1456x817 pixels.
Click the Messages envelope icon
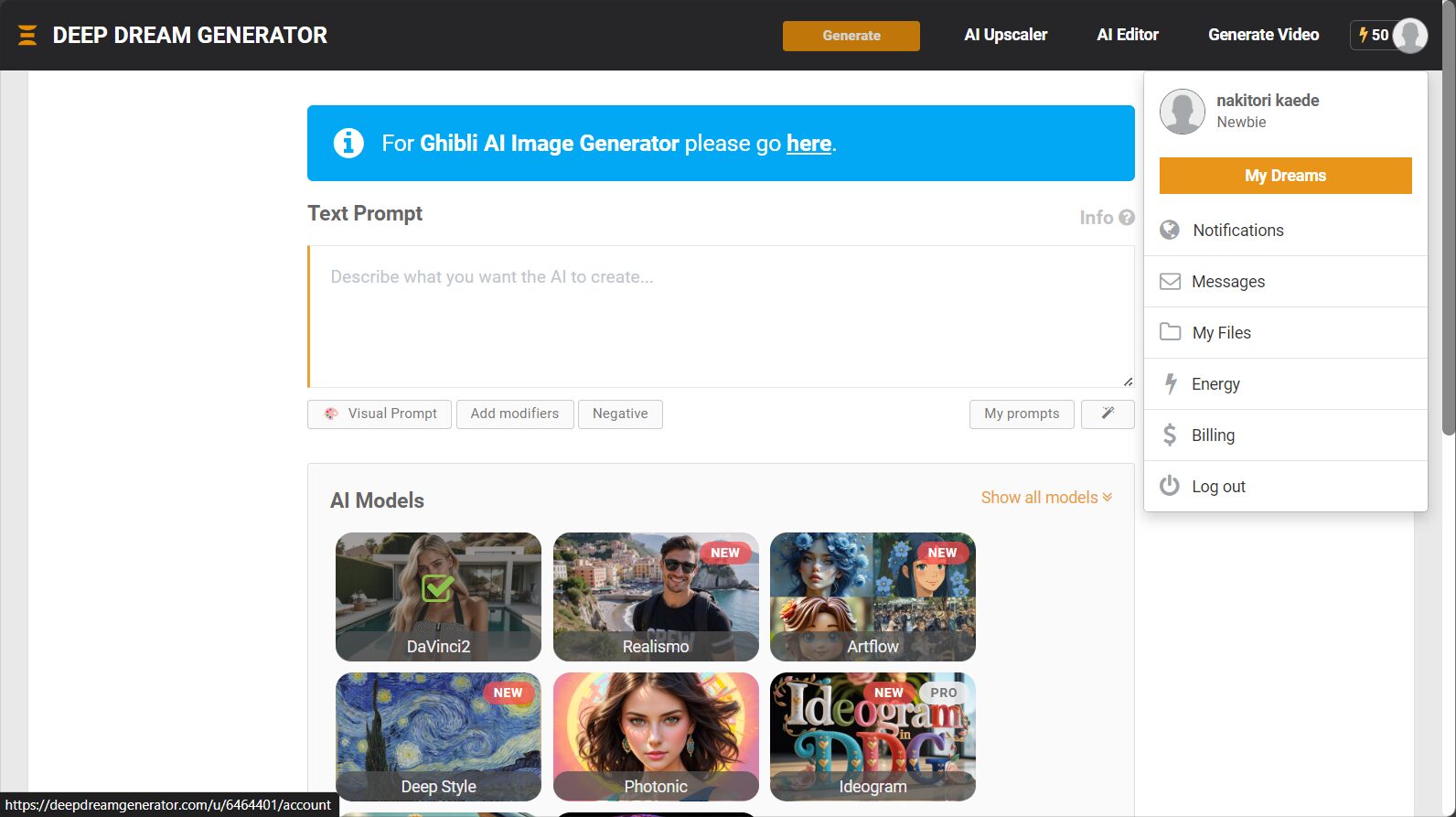[x=1170, y=281]
